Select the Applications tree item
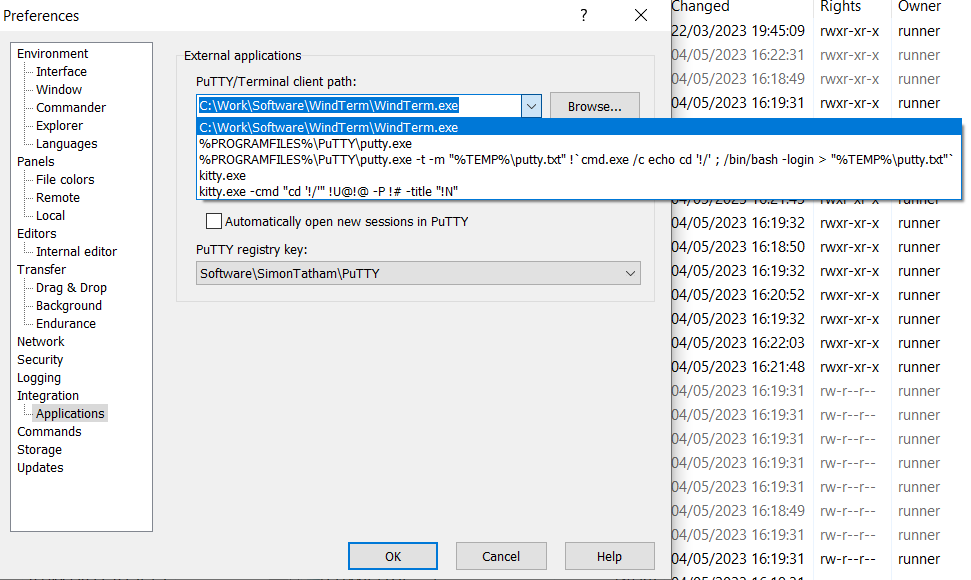The height and width of the screenshot is (580, 971). point(70,413)
